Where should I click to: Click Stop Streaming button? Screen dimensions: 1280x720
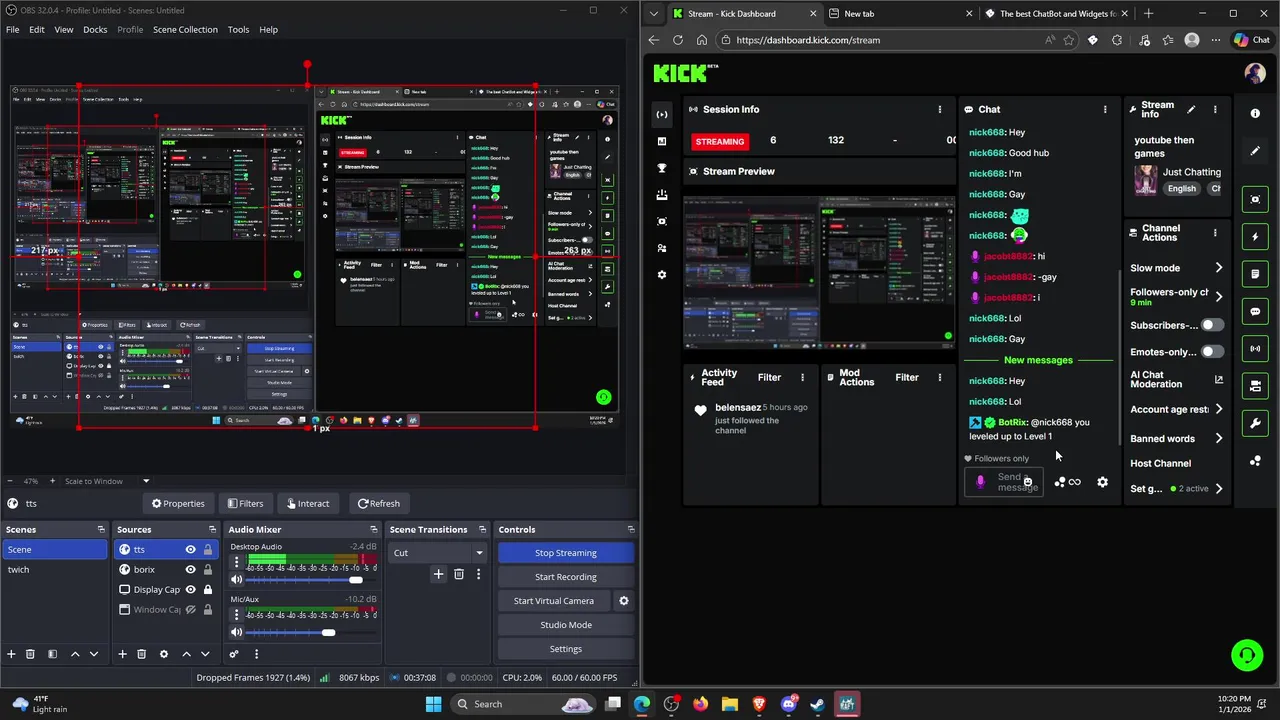(x=565, y=553)
